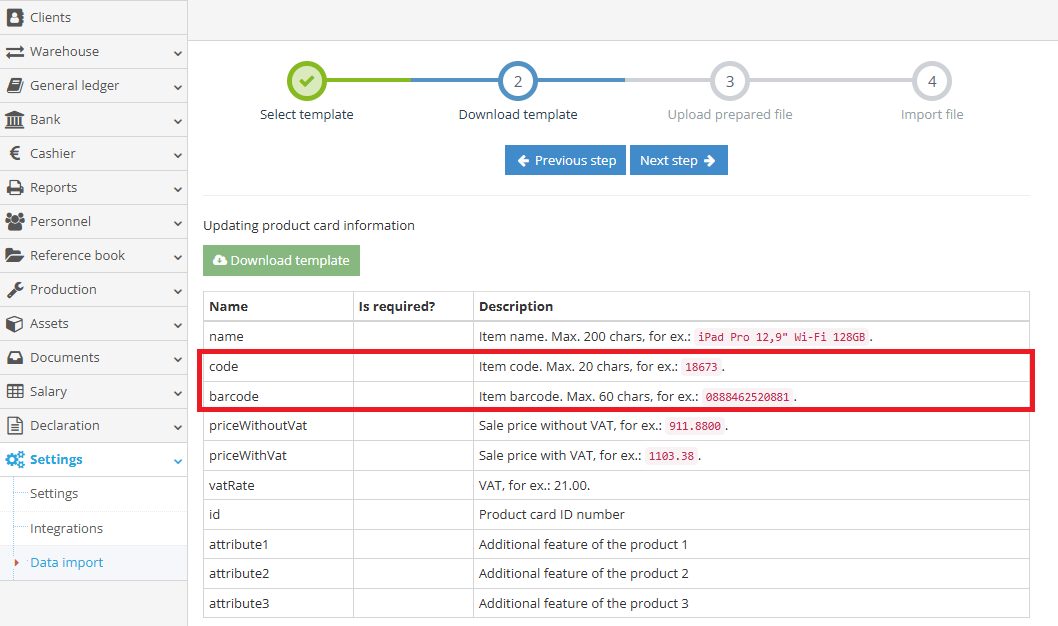Image resolution: width=1058 pixels, height=626 pixels.
Task: Click the cloud icon on Download template
Action: pos(221,259)
